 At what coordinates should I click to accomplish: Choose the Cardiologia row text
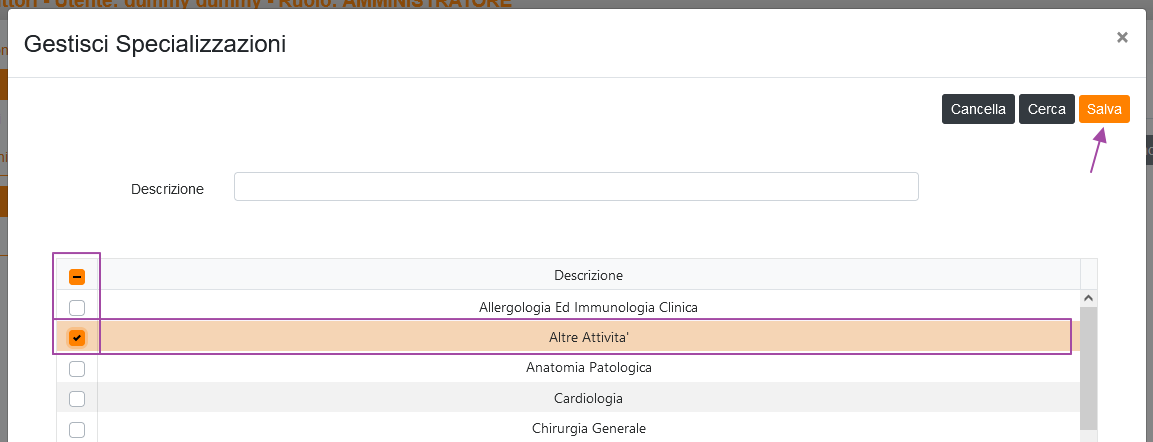coord(588,398)
